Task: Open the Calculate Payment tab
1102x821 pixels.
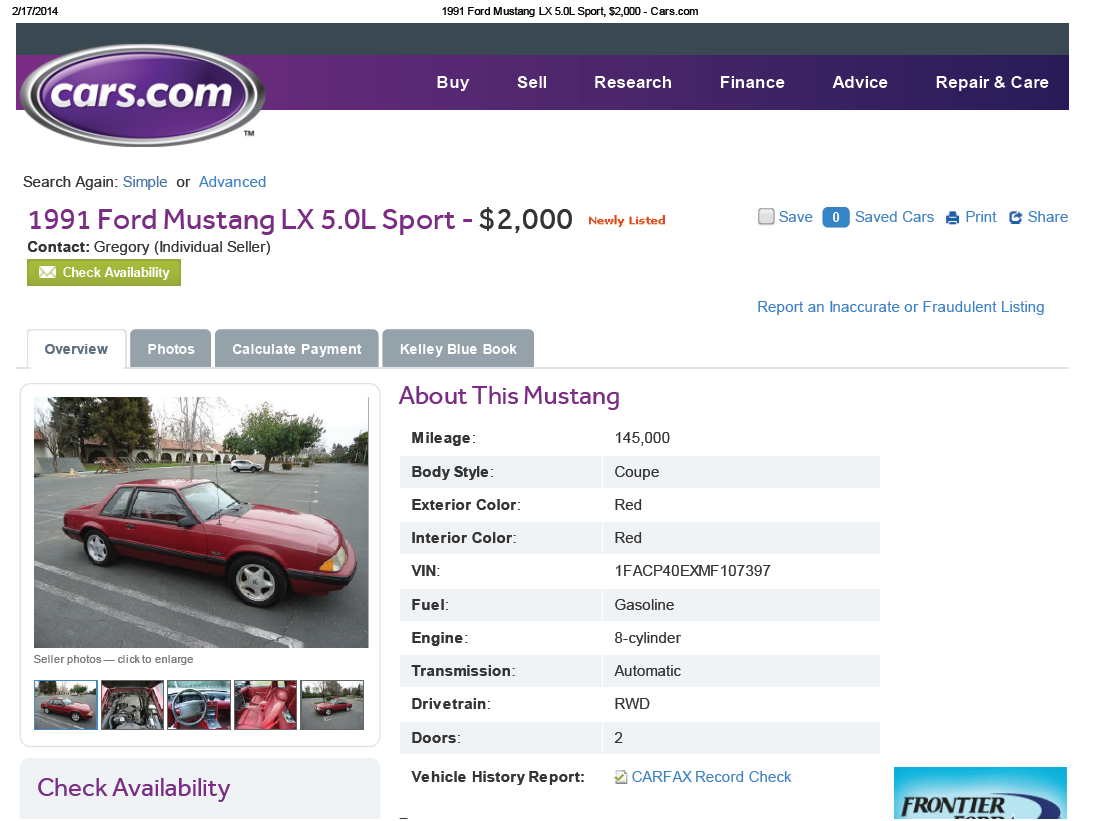Action: point(297,349)
